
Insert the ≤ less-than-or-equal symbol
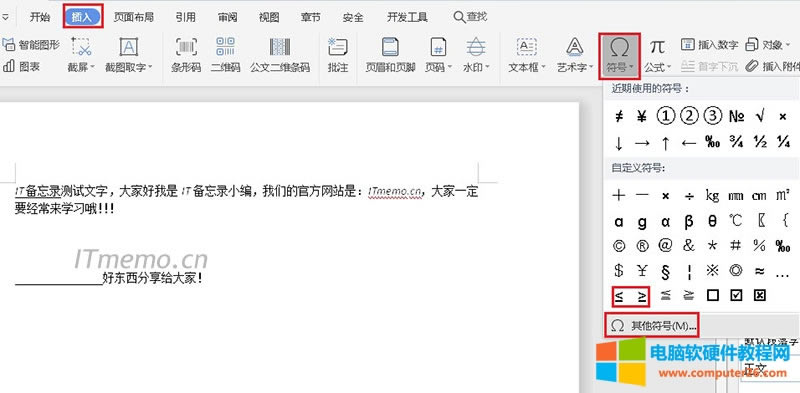(x=618, y=296)
